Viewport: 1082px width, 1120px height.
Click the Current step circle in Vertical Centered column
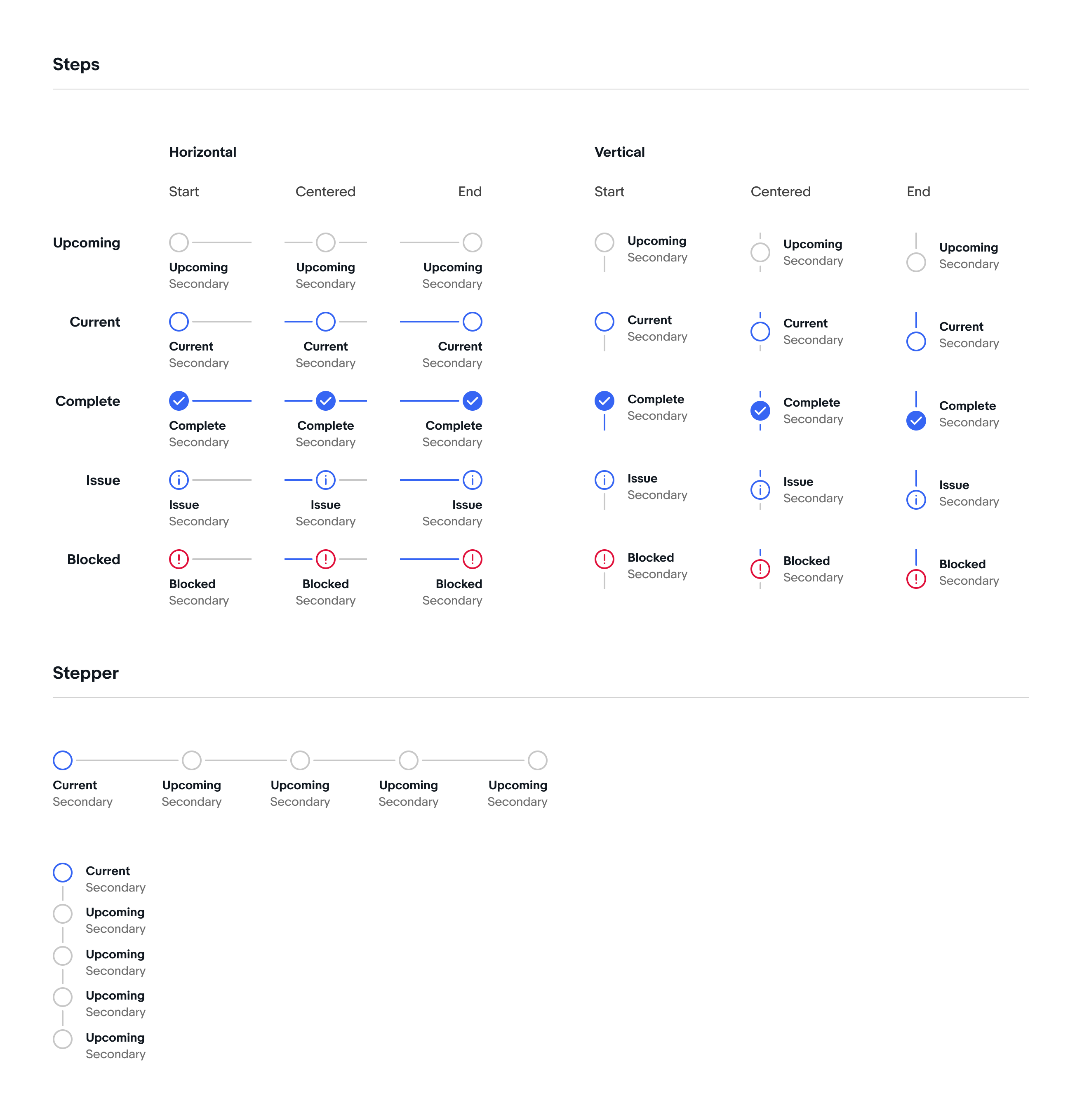(760, 332)
